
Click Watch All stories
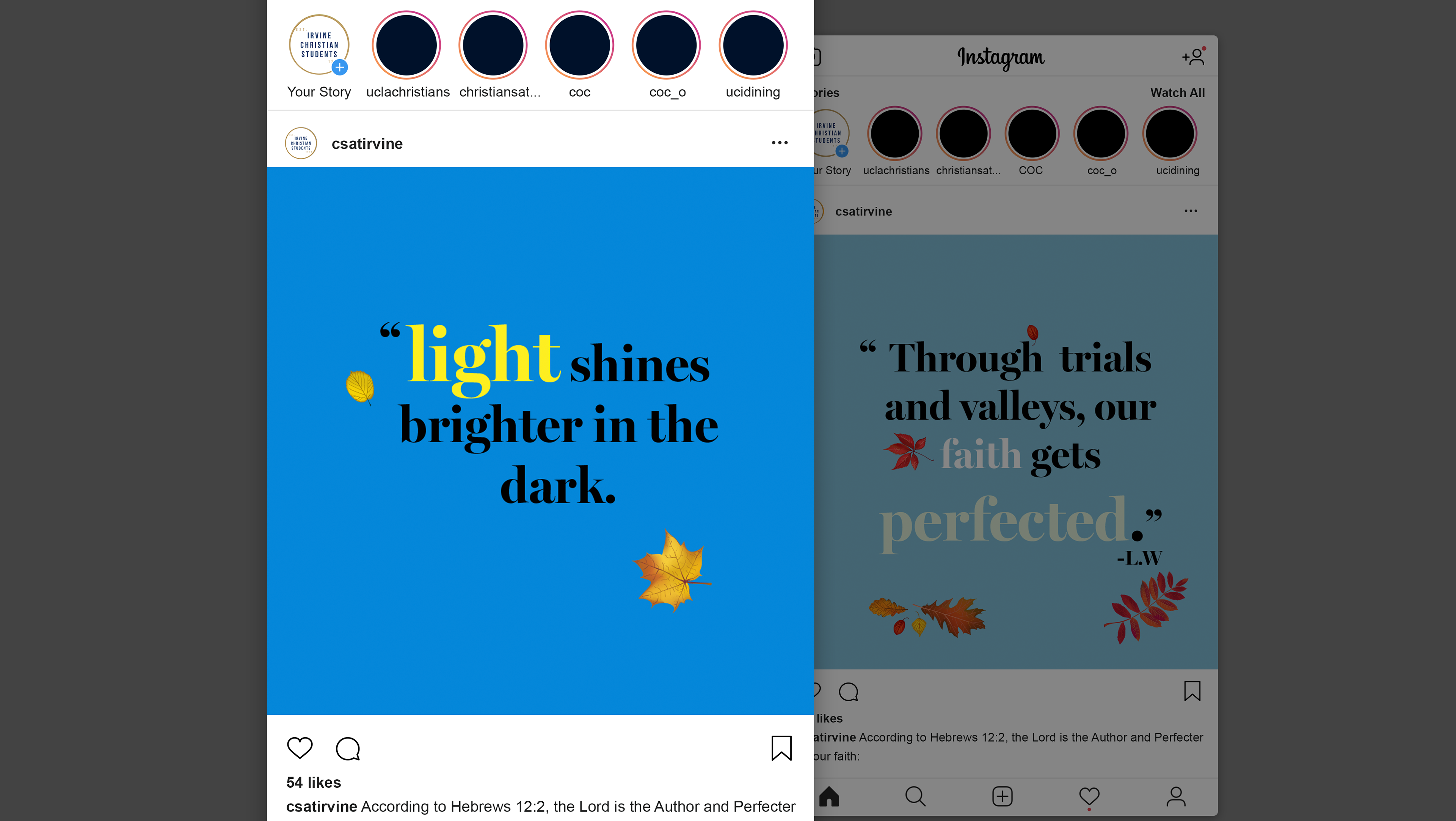[1177, 93]
